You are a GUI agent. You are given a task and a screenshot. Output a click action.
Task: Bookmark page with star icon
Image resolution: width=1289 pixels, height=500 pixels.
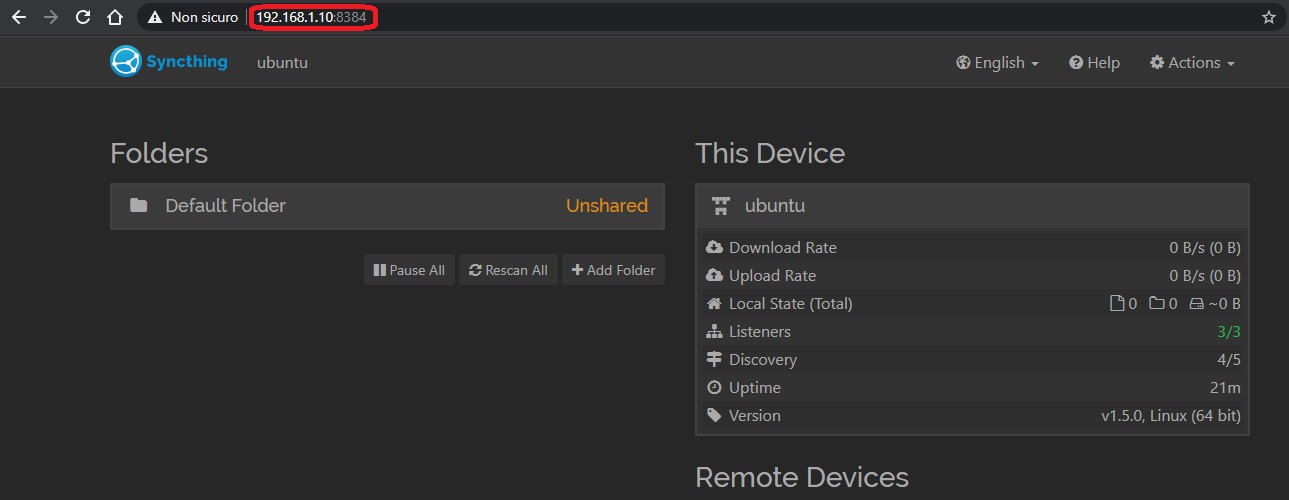pos(1268,17)
